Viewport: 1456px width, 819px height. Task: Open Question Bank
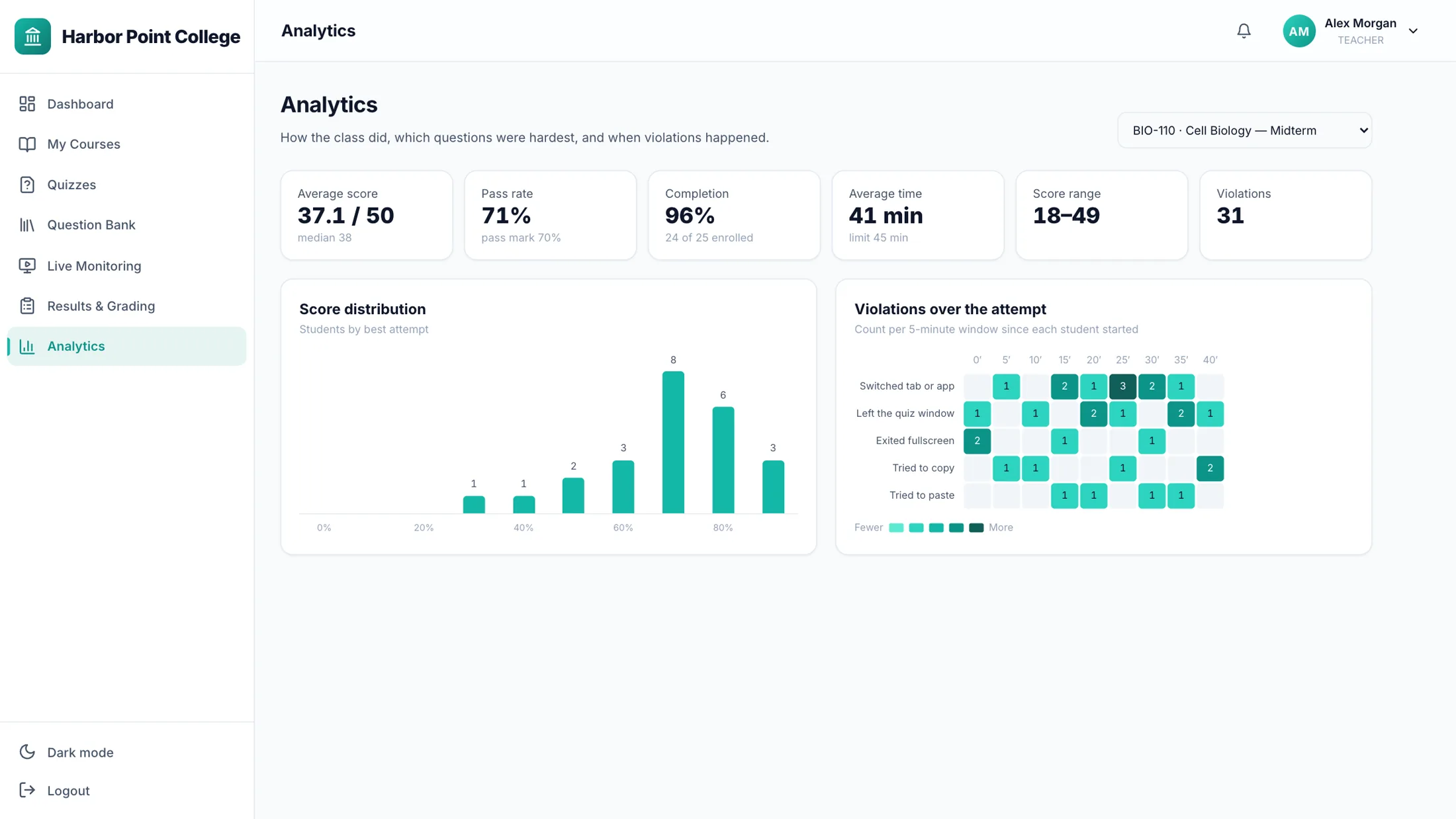[127, 225]
